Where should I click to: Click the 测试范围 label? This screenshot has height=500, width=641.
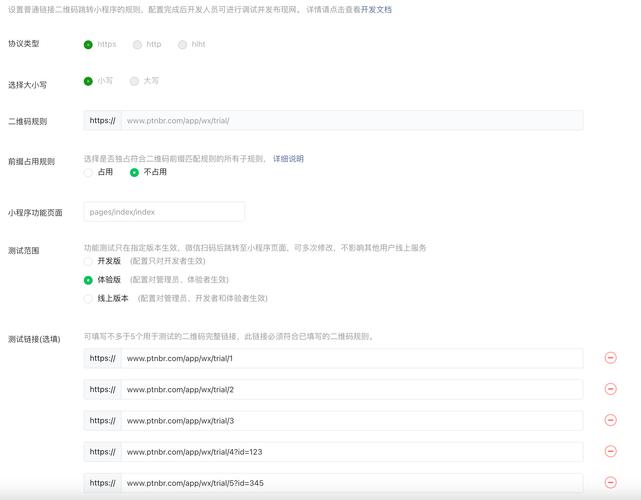pos(24,250)
